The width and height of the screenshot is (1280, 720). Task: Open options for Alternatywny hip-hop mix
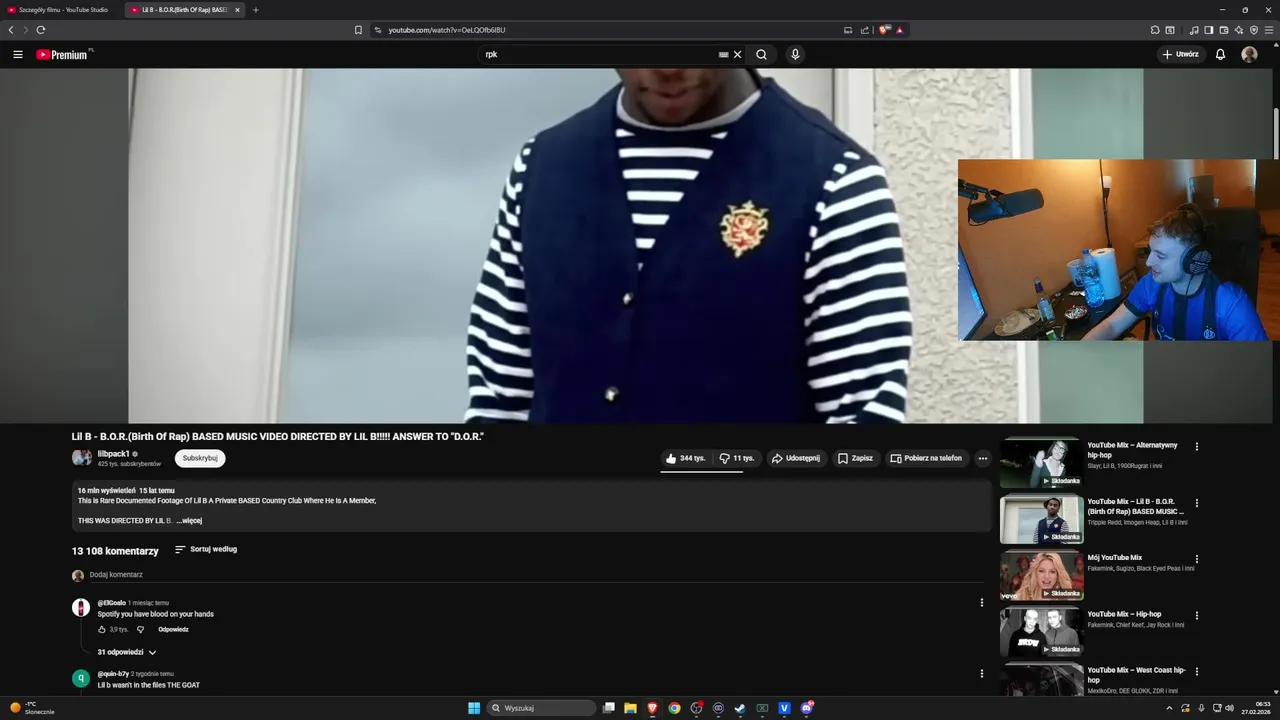pos(1196,447)
